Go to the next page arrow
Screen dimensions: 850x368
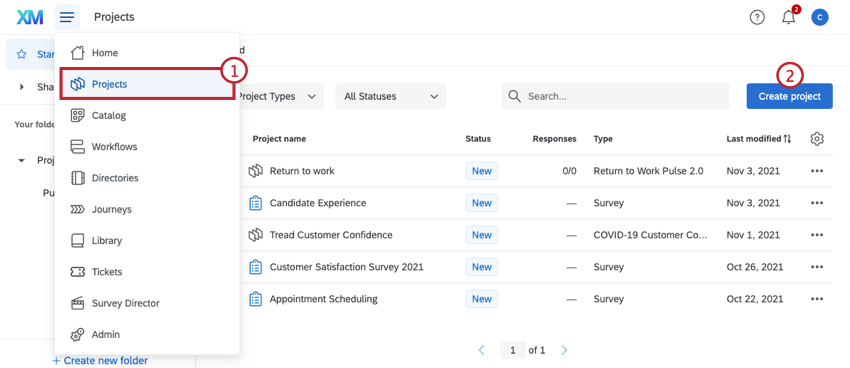564,350
